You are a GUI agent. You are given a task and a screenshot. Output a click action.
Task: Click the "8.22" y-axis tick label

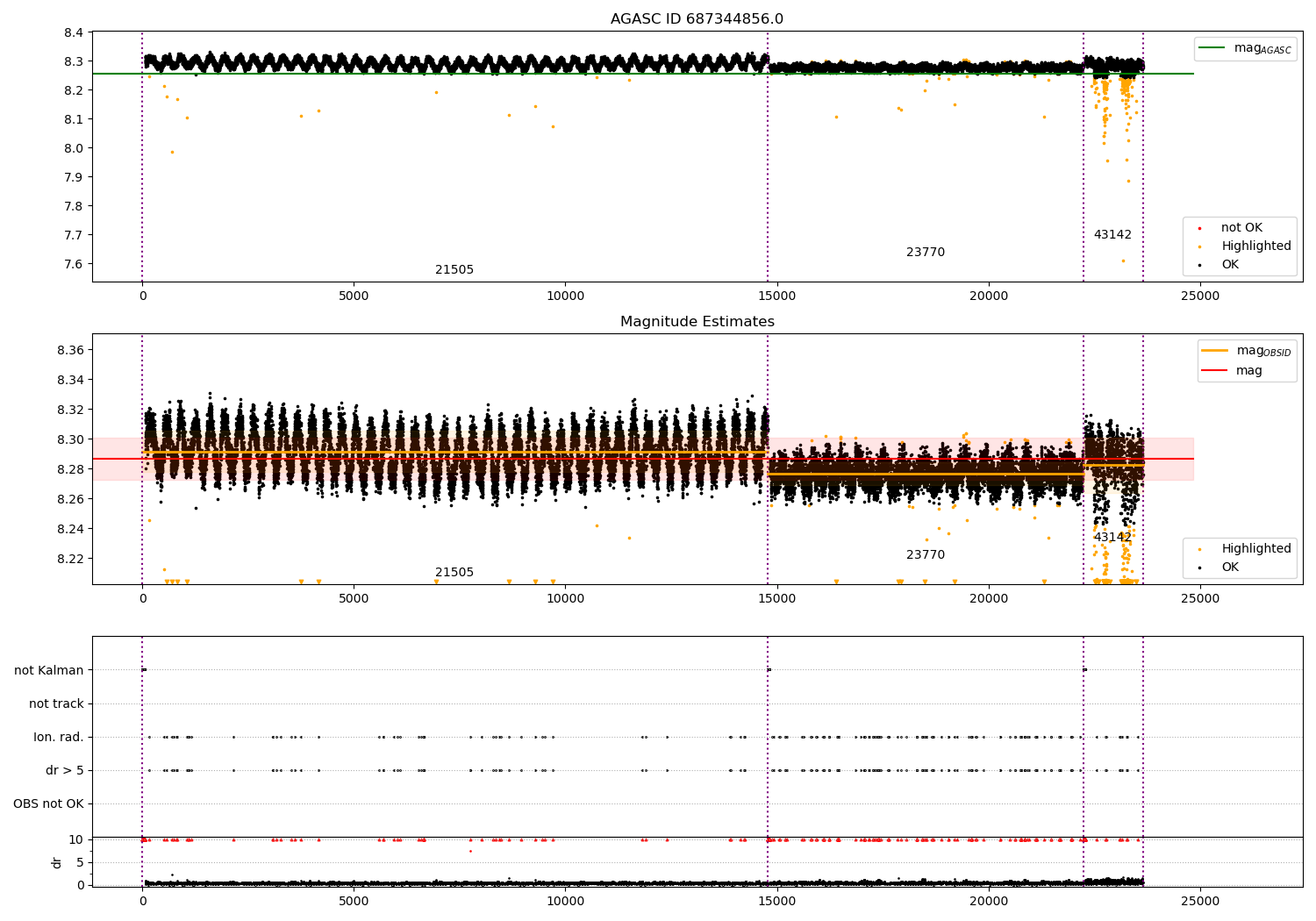(71, 560)
